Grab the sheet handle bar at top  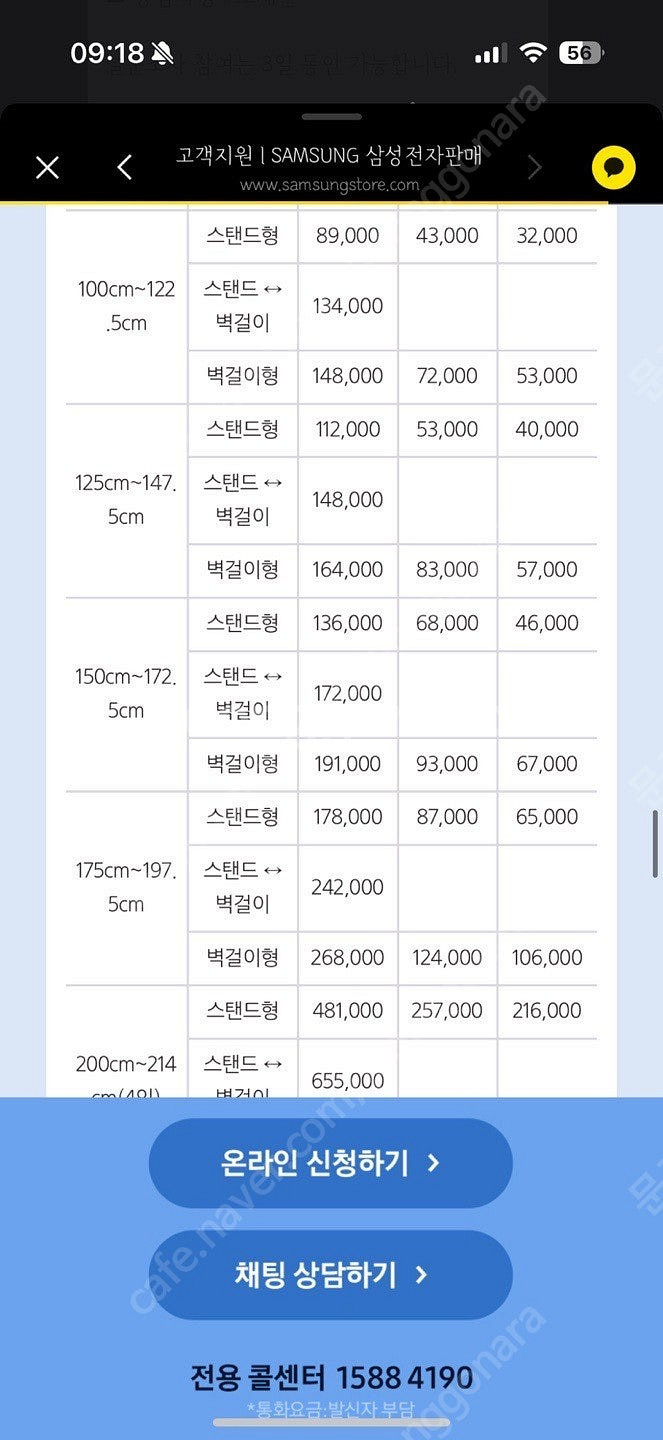pos(331,117)
